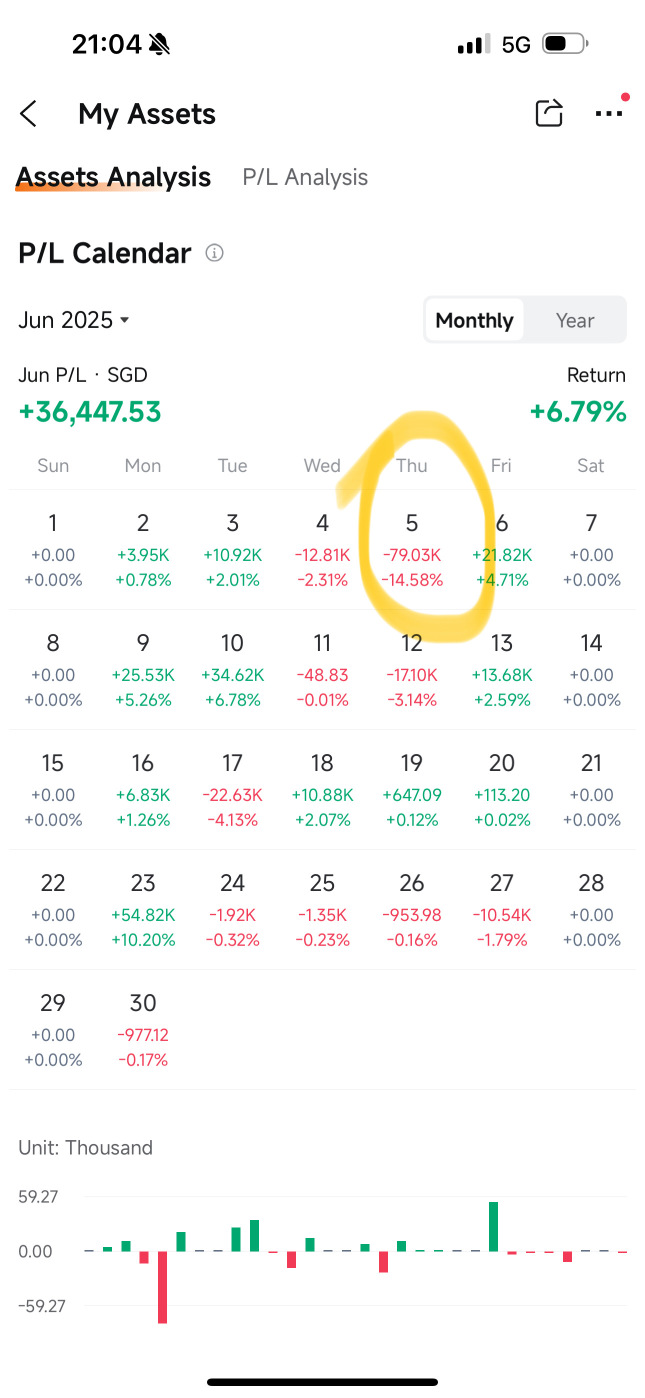Tap the cellular signal bars icon
Image resolution: width=645 pixels, height=1398 pixels.
pos(473,44)
